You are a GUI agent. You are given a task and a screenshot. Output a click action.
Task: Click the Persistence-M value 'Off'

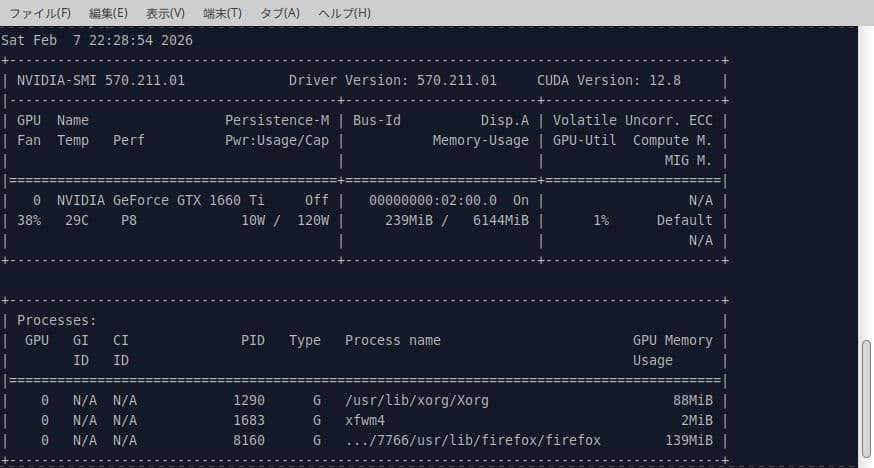pos(317,201)
